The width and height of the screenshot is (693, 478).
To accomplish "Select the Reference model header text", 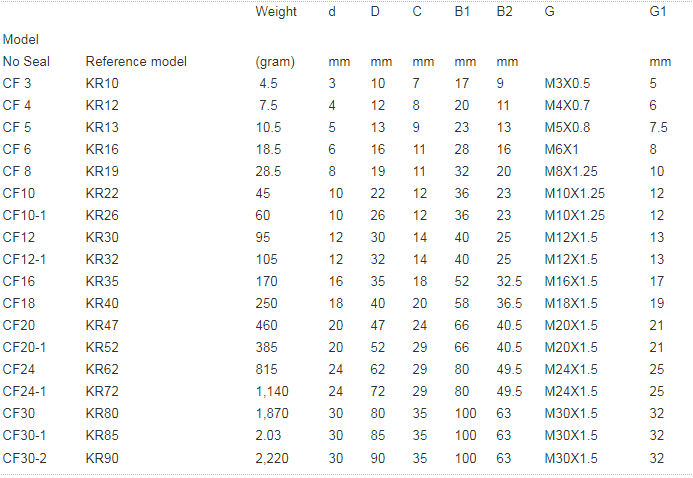I will click(x=136, y=61).
